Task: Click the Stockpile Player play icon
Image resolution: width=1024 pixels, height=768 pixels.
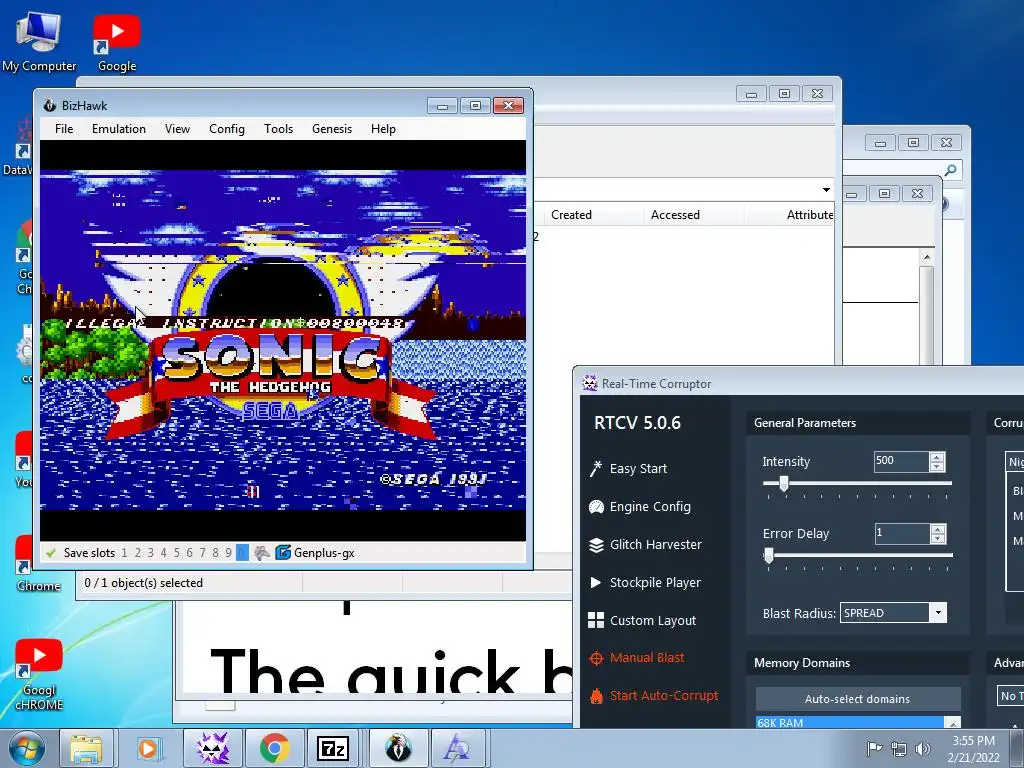Action: (x=596, y=582)
